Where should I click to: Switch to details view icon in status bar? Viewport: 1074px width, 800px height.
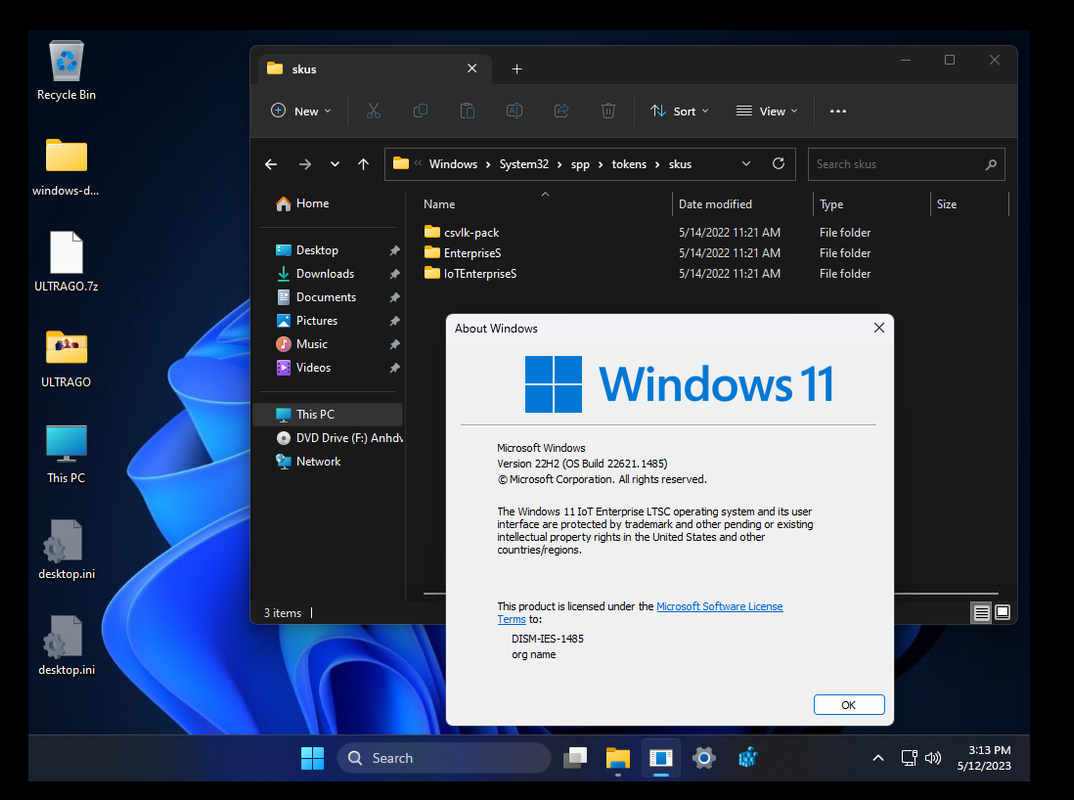[x=982, y=612]
